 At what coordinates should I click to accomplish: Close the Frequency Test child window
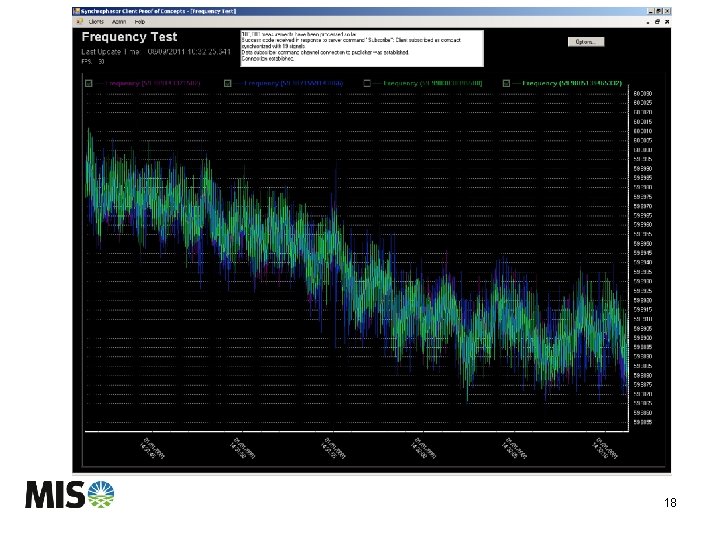tap(667, 22)
